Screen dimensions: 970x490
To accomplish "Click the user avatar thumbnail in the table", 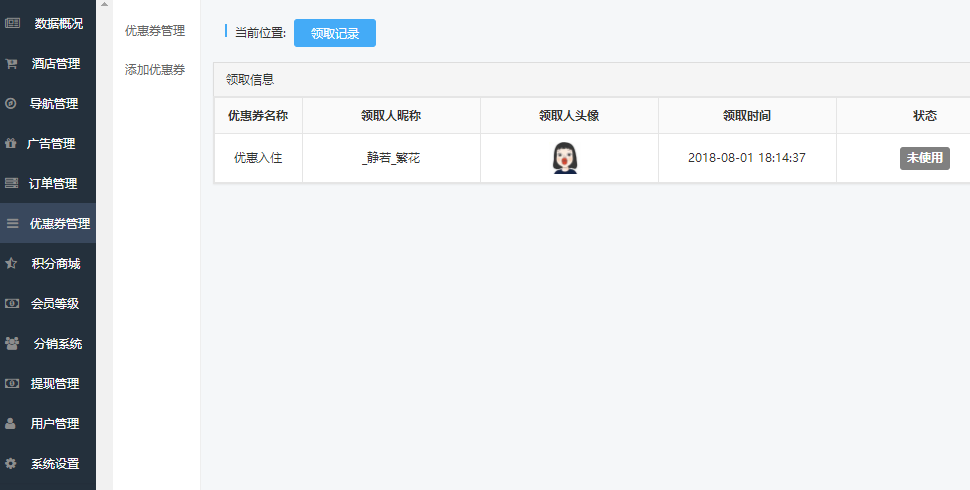I will point(565,158).
